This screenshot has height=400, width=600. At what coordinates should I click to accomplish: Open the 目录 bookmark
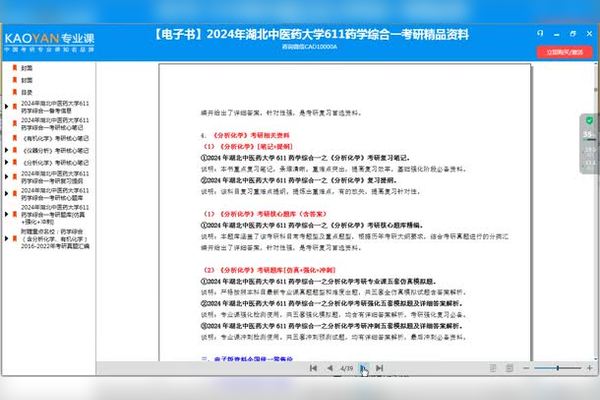click(27, 92)
